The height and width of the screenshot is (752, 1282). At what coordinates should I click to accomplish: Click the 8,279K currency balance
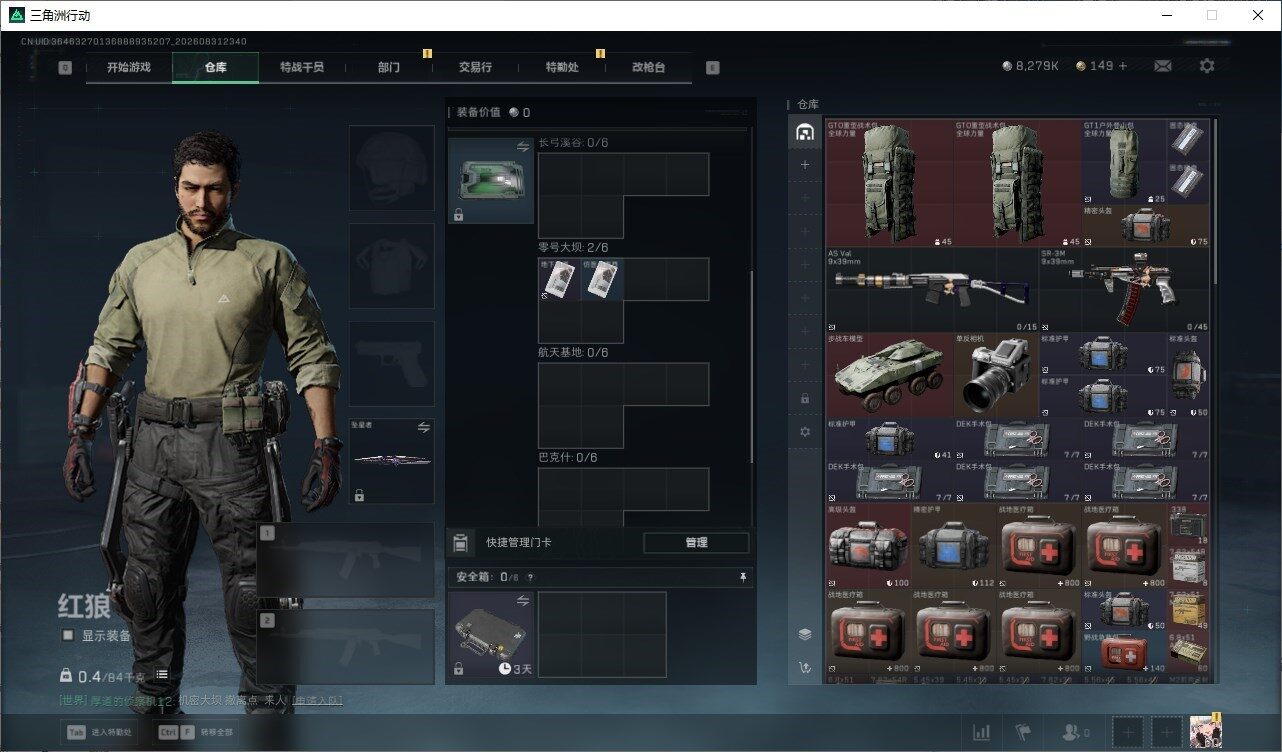(x=1030, y=66)
